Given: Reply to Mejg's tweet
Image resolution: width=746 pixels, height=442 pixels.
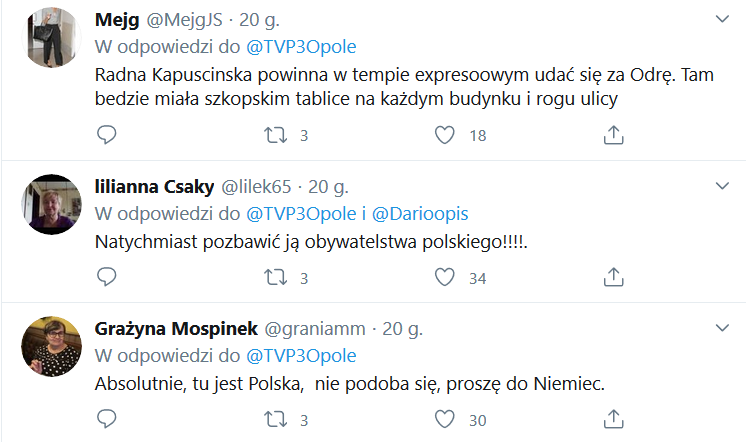Looking at the screenshot, I should [107, 135].
